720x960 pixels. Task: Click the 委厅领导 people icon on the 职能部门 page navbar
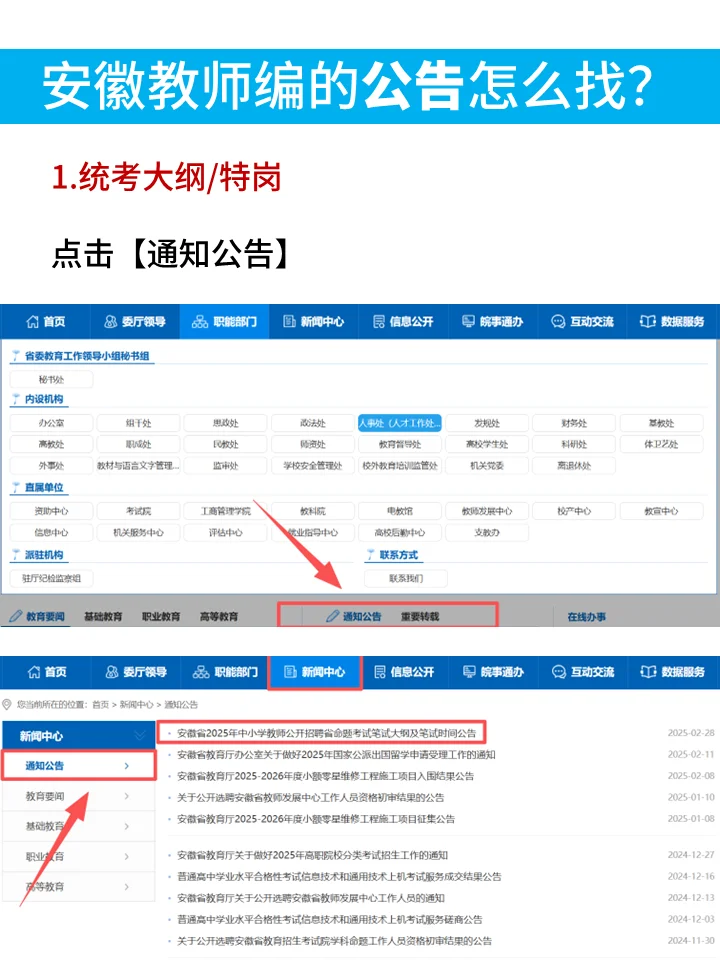[111, 321]
